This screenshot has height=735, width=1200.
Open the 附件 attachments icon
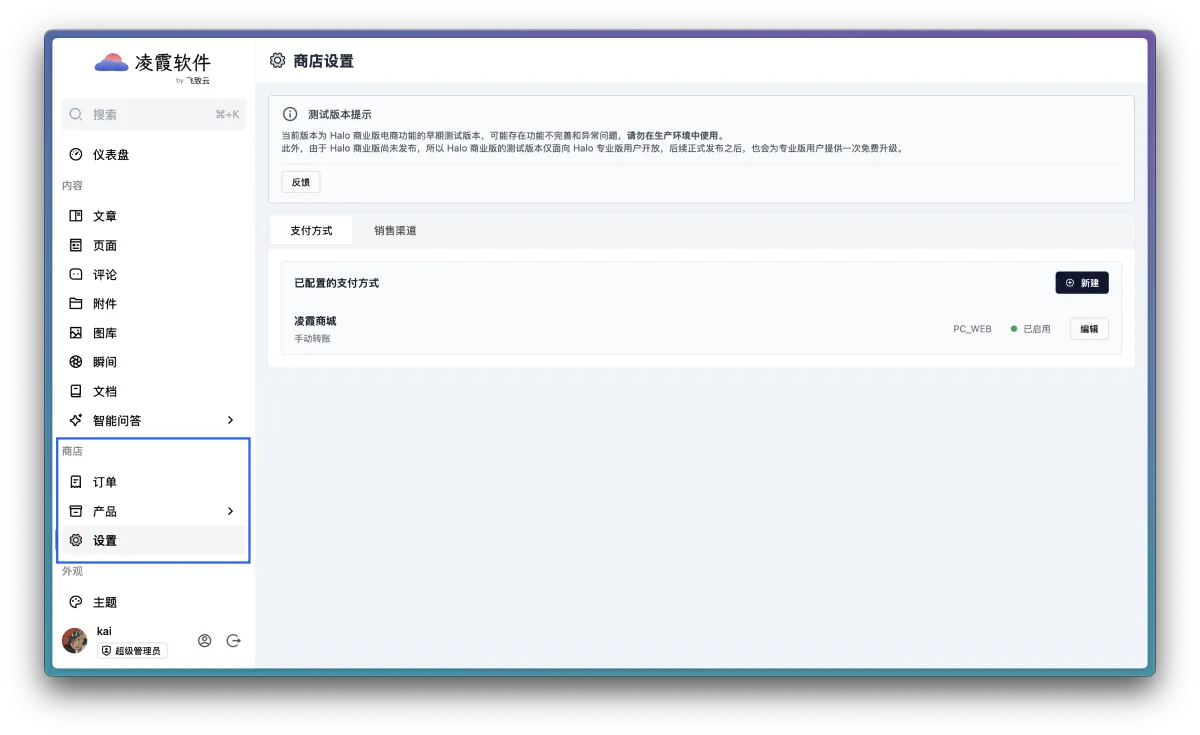tap(76, 303)
